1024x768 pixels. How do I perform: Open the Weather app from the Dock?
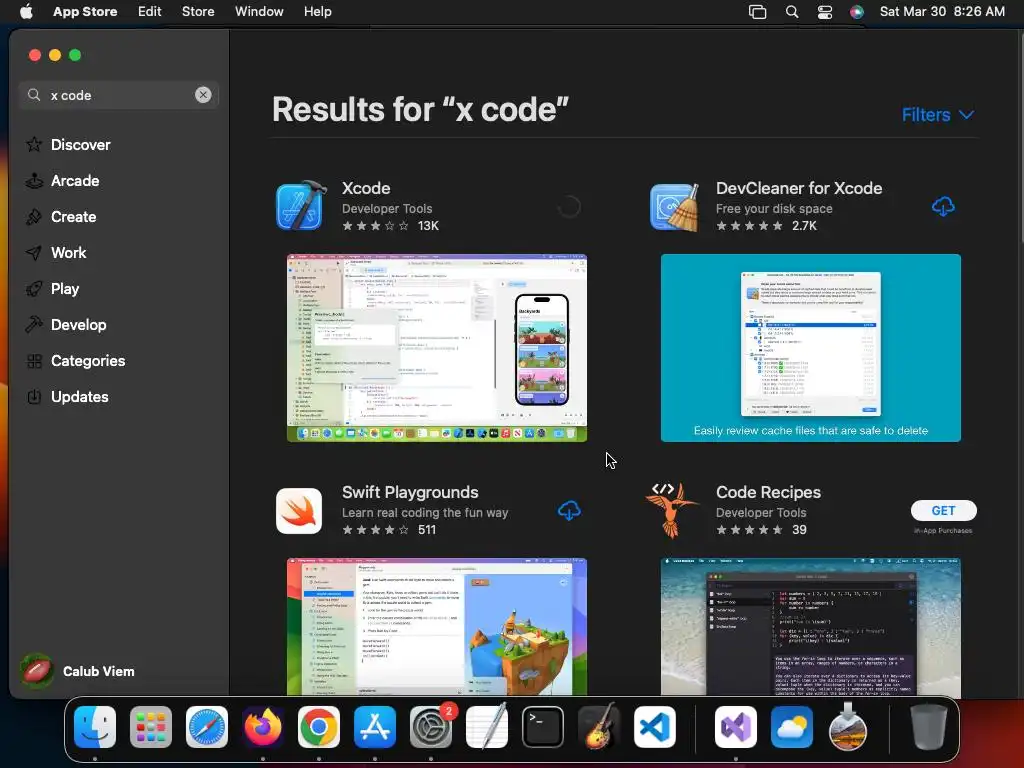[792, 727]
